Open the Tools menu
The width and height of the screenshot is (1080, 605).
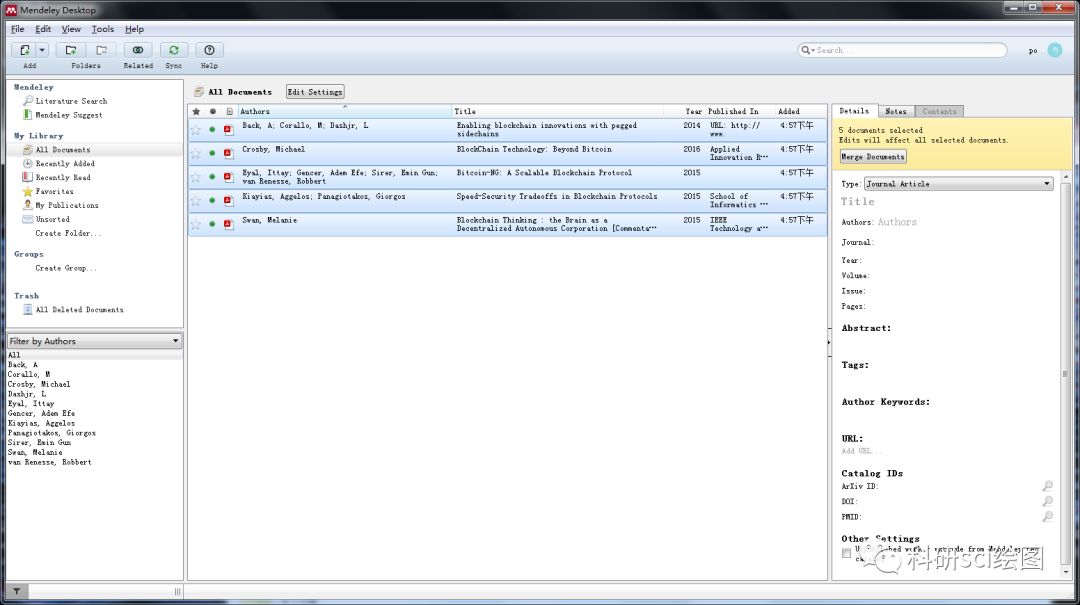click(103, 29)
